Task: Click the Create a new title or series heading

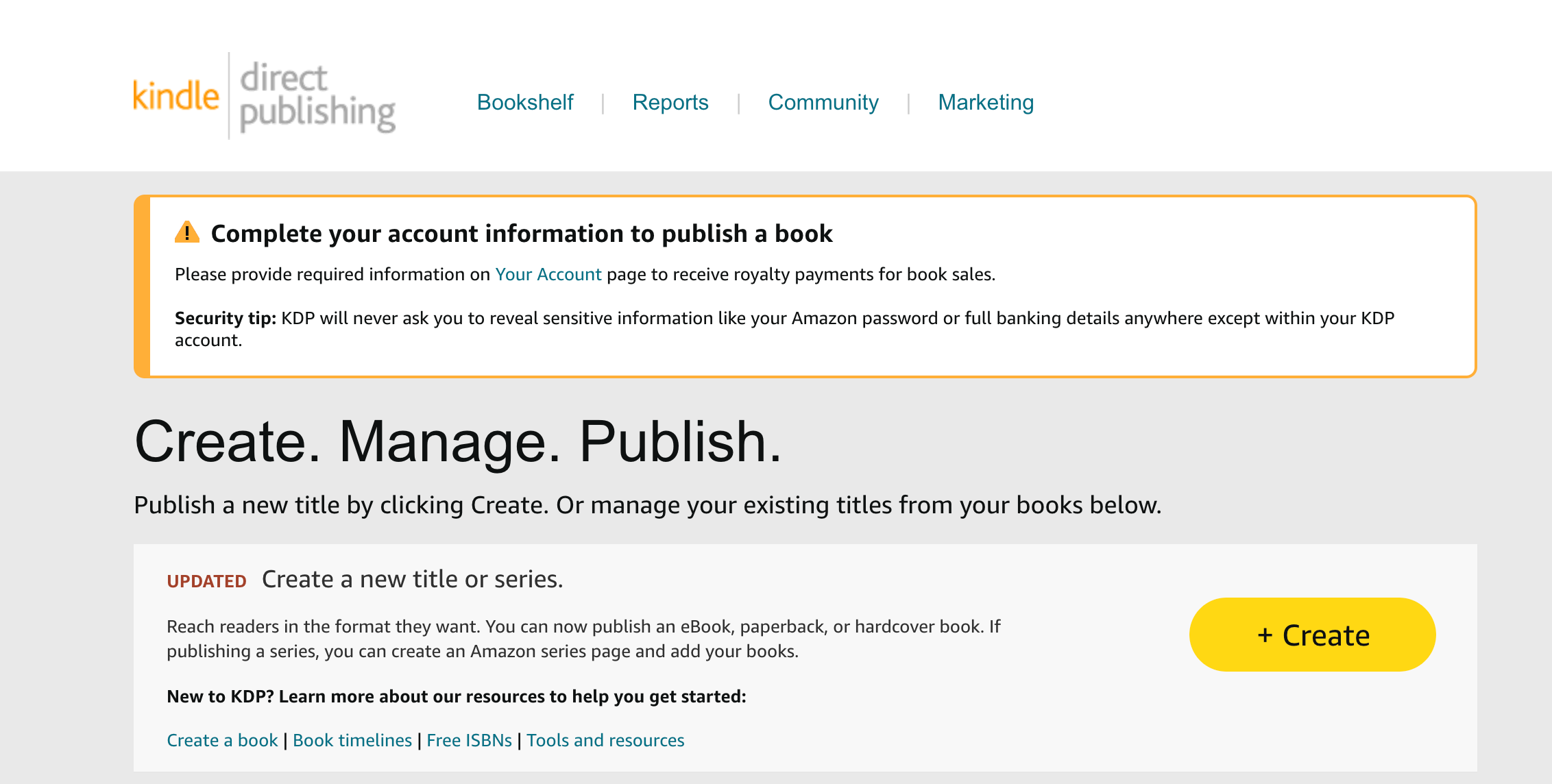Action: tap(412, 579)
